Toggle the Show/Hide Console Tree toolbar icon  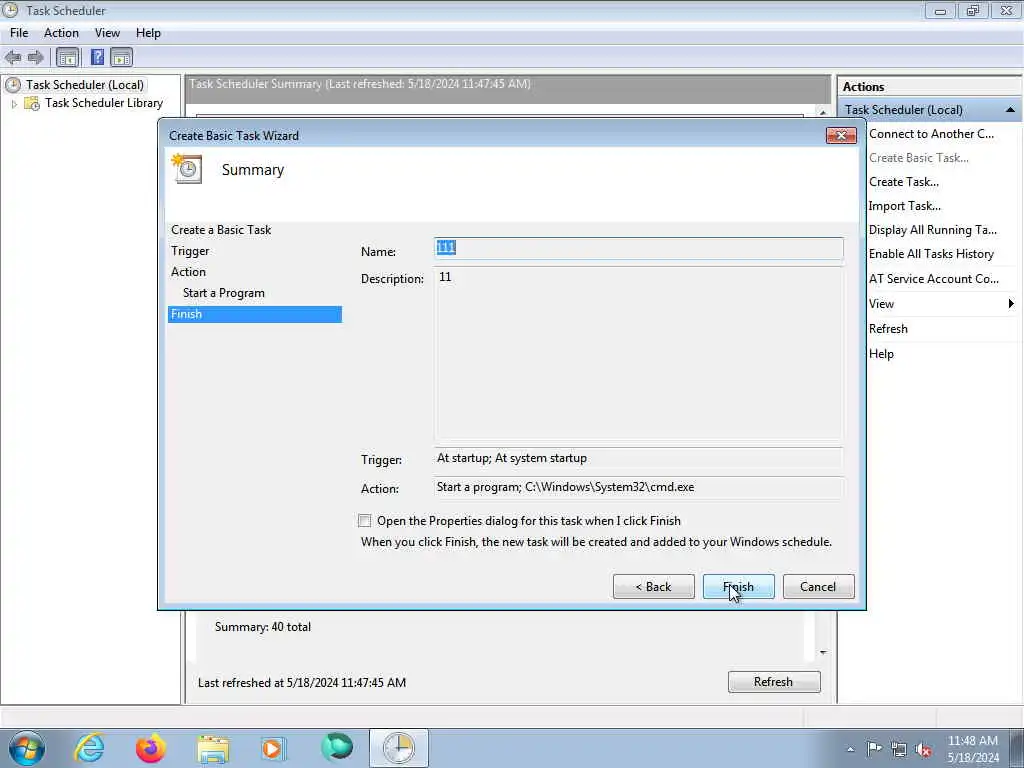click(x=67, y=57)
